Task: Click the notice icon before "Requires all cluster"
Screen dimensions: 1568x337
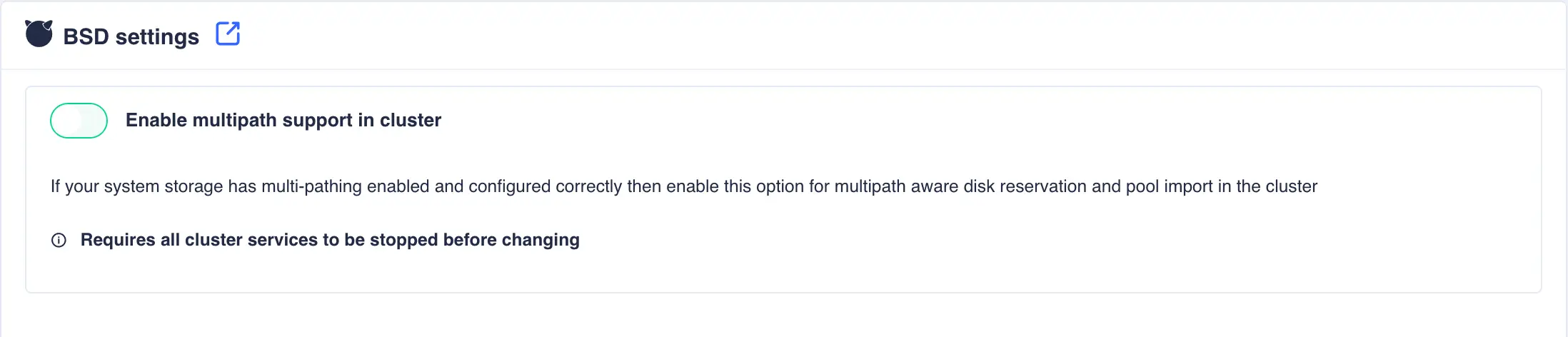Action: pos(59,241)
